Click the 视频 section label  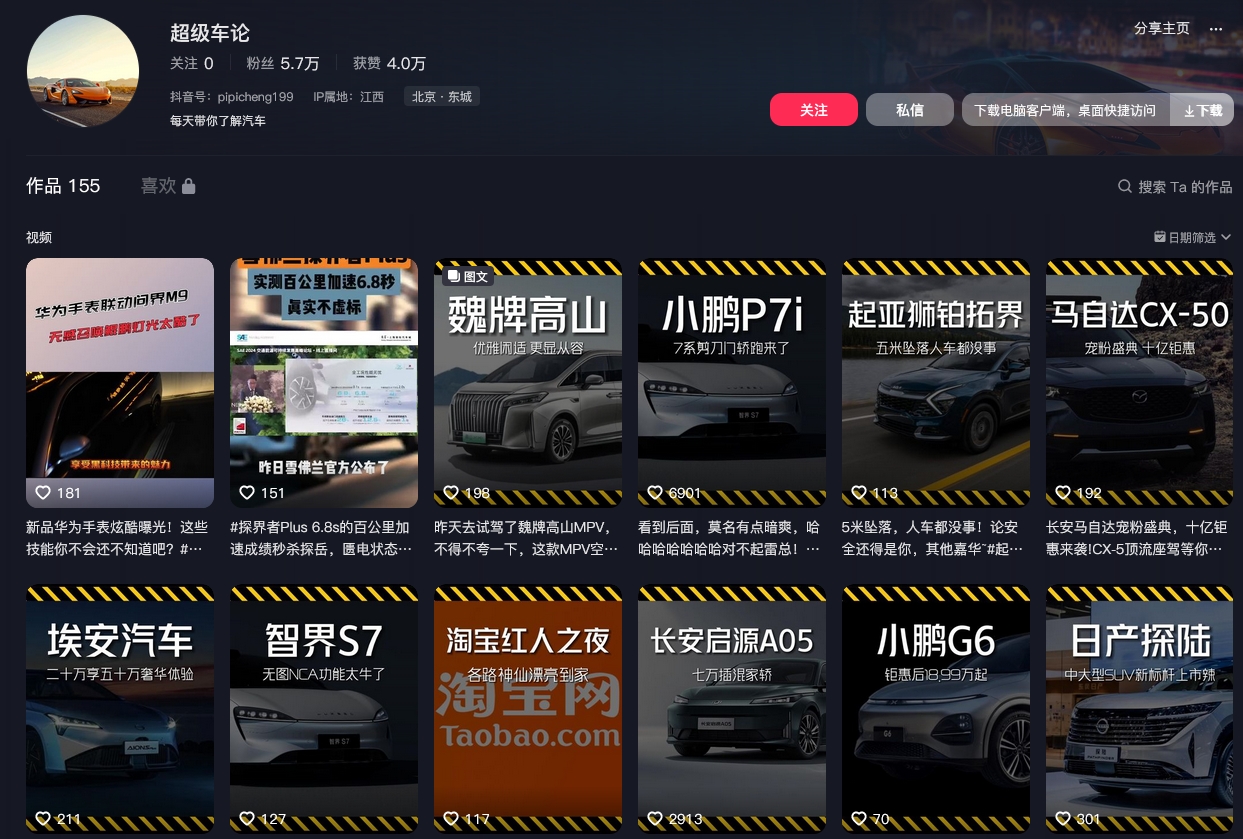pos(39,237)
